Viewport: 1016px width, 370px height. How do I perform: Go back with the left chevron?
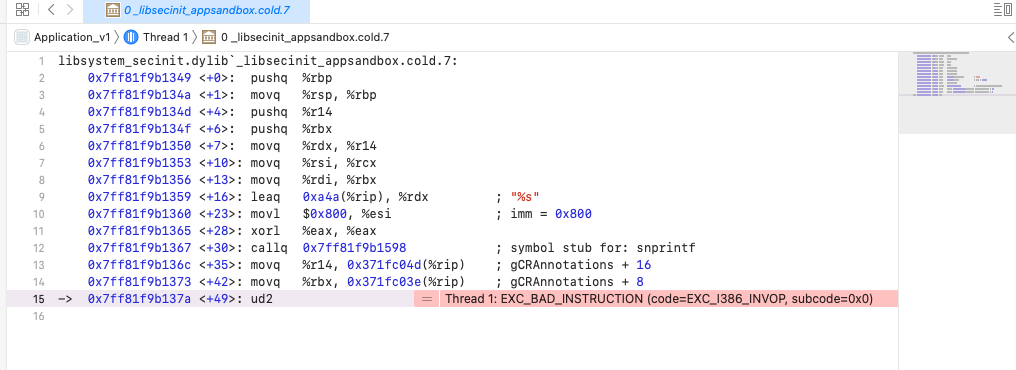pyautogui.click(x=51, y=9)
